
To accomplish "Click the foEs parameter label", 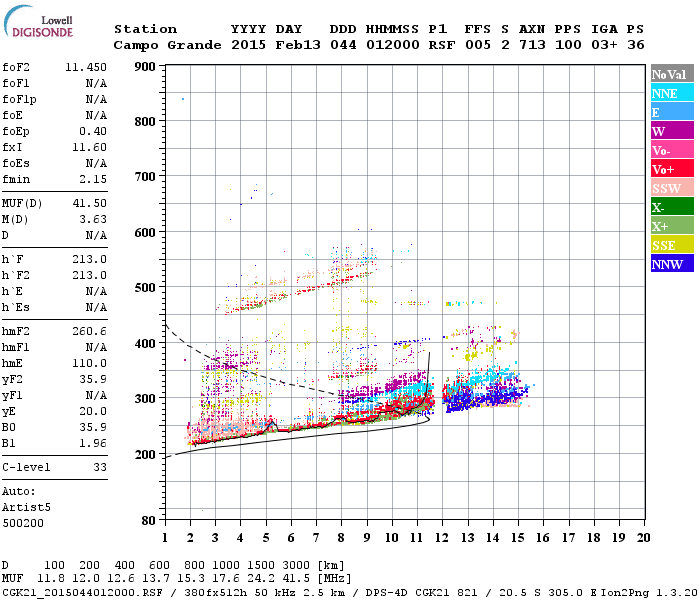I will [x=16, y=163].
